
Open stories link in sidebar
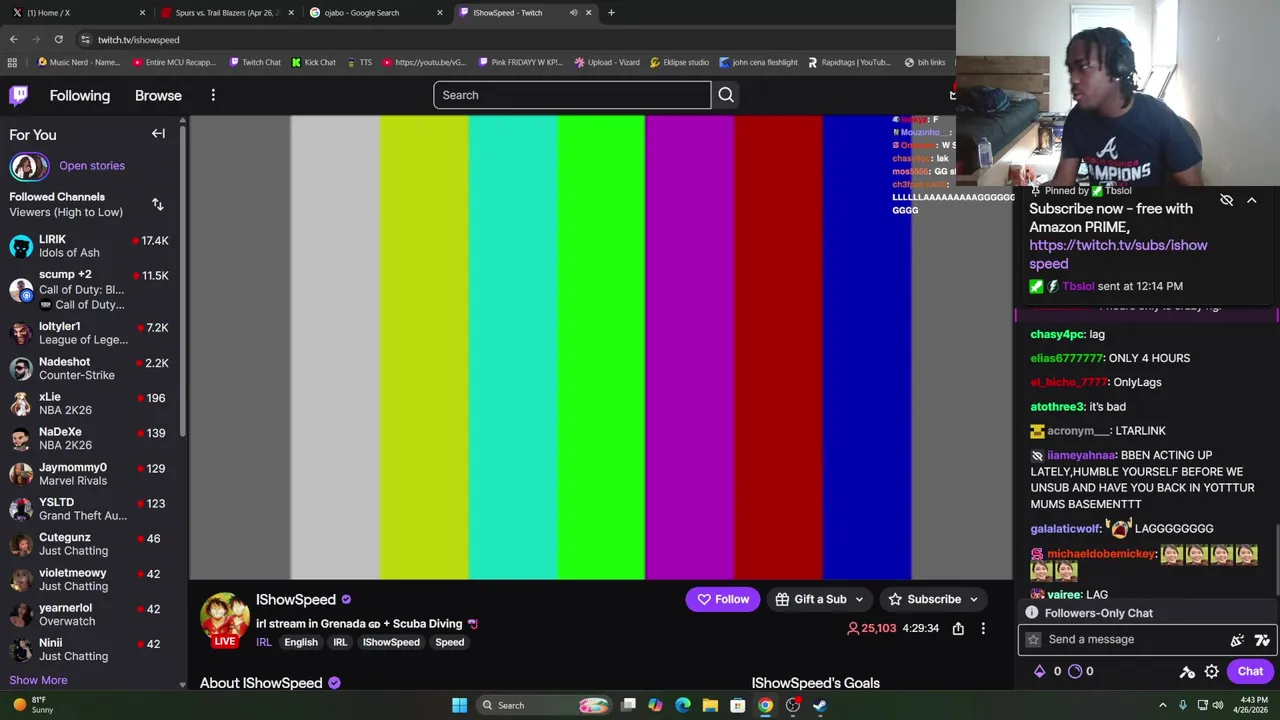pyautogui.click(x=92, y=166)
